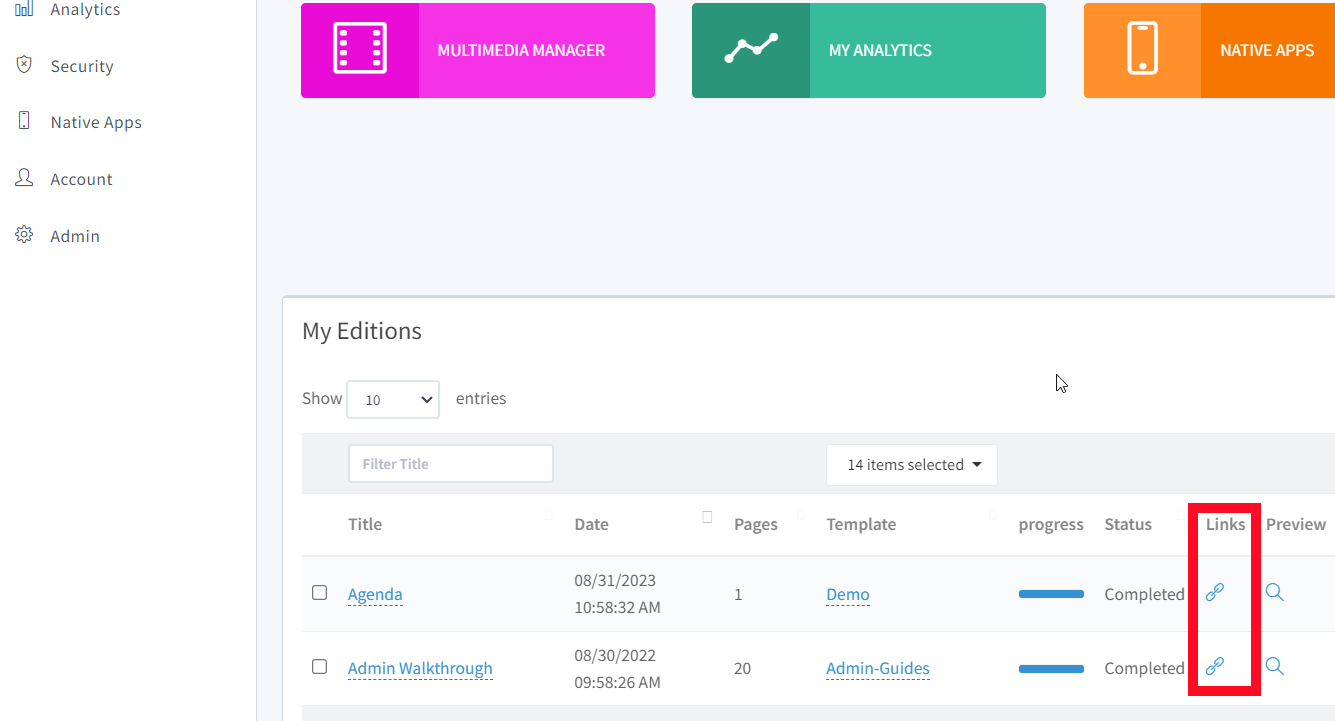This screenshot has height=721, width=1335.
Task: Click the Admin Walkthrough progress bar
Action: (x=1051, y=668)
